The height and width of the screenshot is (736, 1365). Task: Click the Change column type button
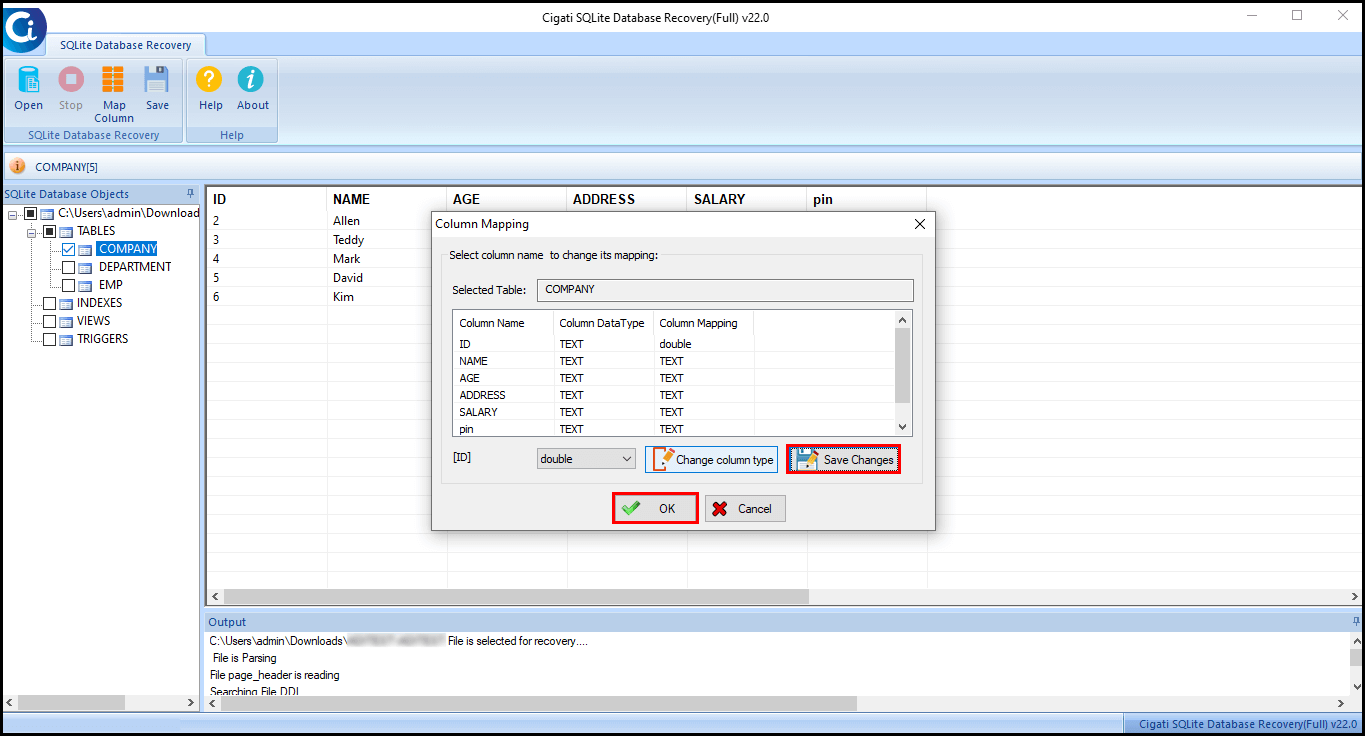[x=711, y=459]
